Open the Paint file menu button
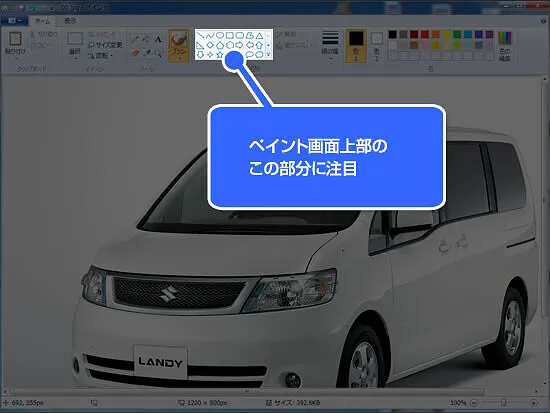 point(14,21)
